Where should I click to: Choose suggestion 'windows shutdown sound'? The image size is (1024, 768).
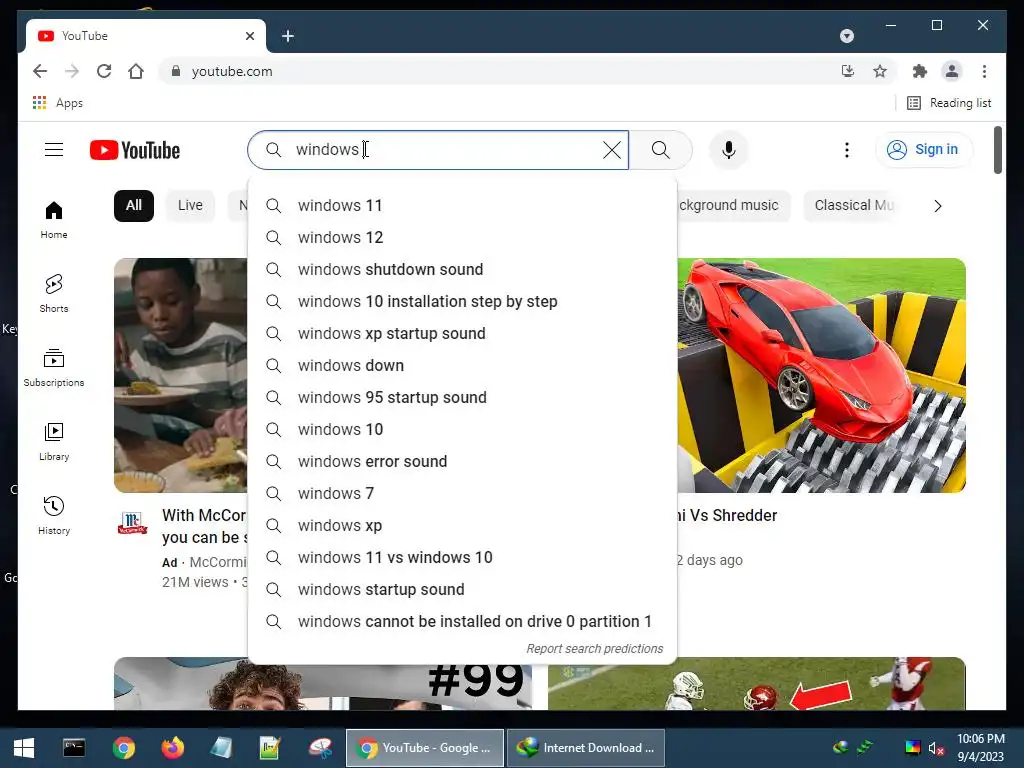pyautogui.click(x=462, y=270)
